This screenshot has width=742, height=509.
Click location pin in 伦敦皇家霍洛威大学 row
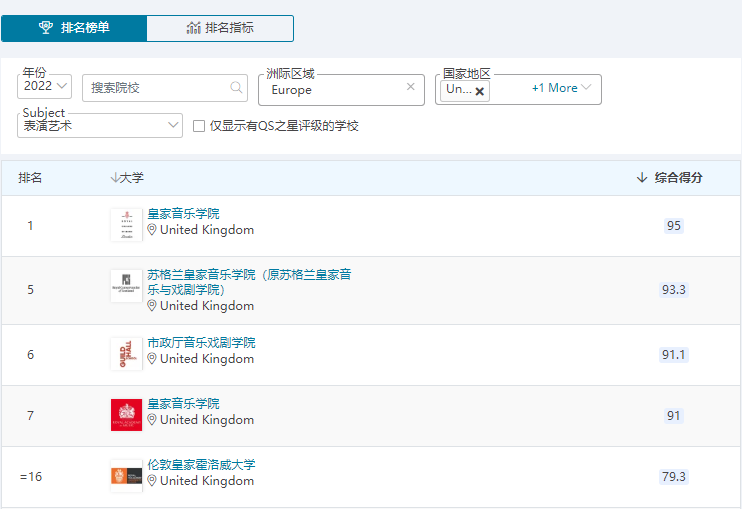pyautogui.click(x=151, y=481)
